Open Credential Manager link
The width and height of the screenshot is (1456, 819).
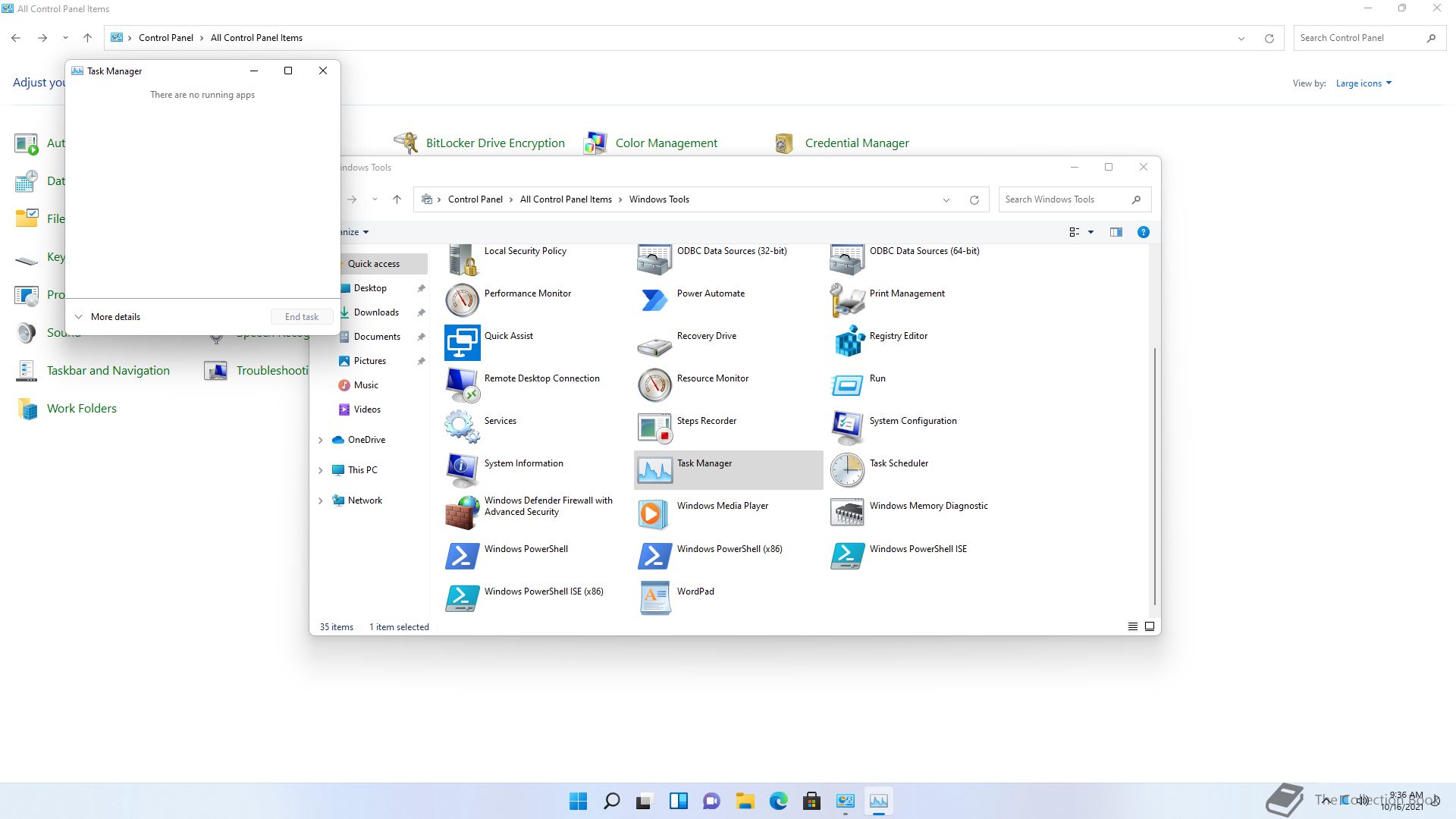[857, 143]
